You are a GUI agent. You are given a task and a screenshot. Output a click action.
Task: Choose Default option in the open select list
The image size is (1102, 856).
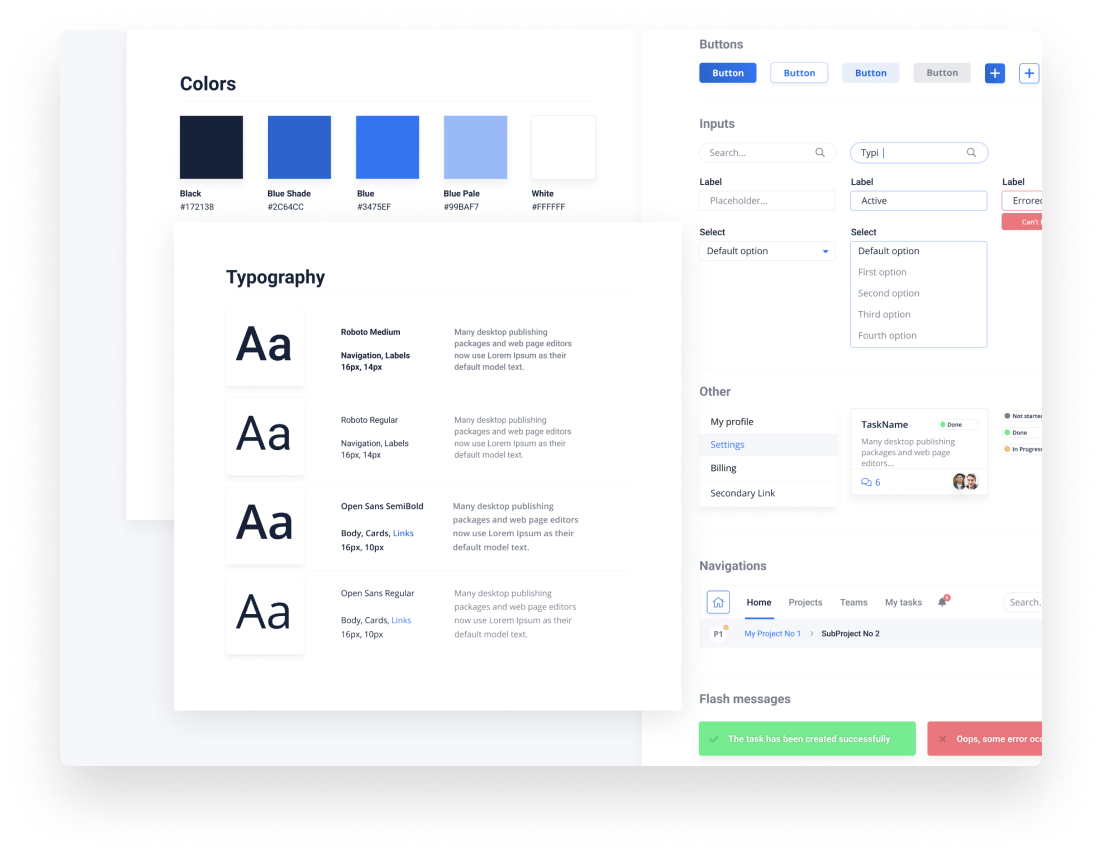tap(919, 251)
